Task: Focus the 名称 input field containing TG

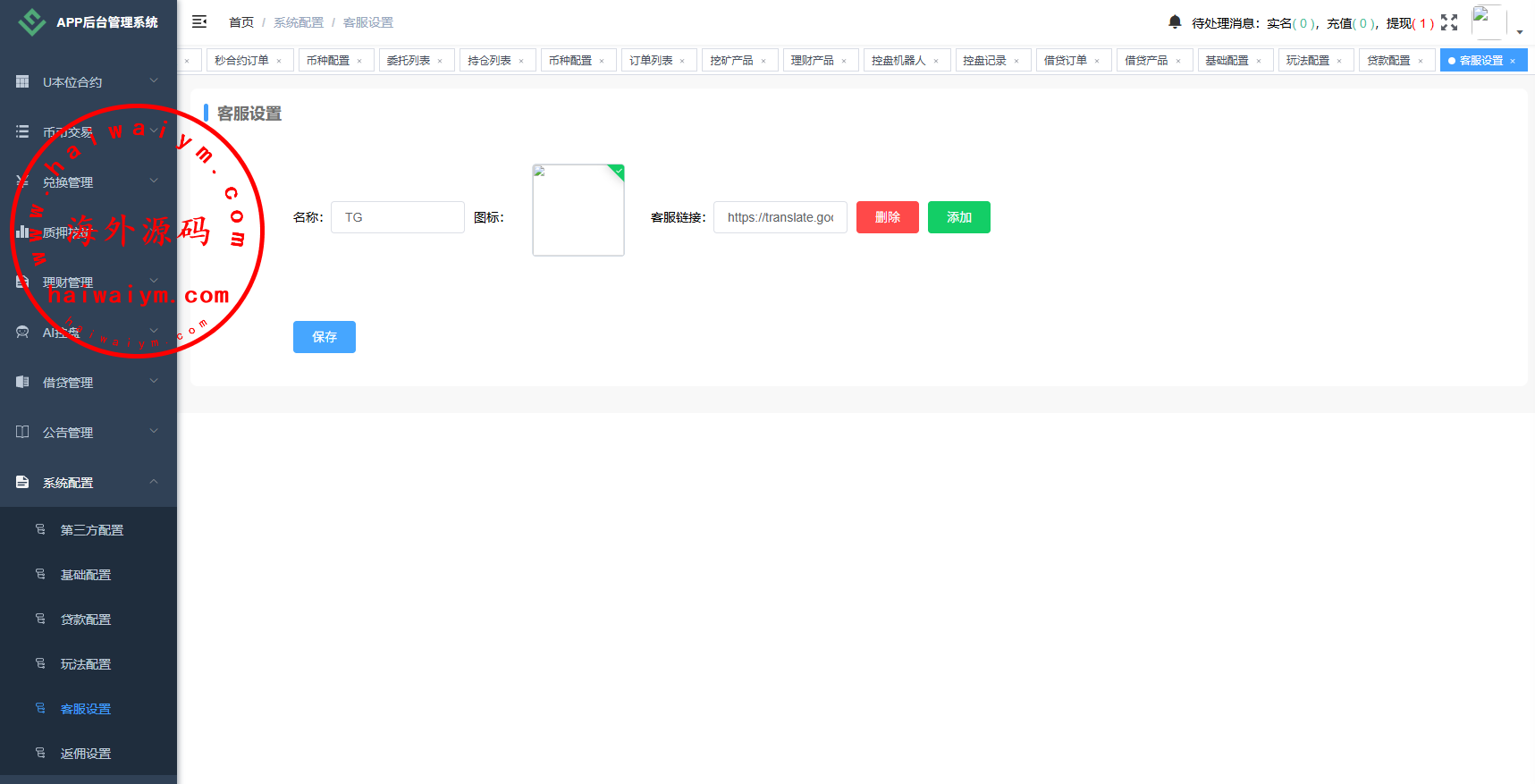Action: click(x=397, y=217)
